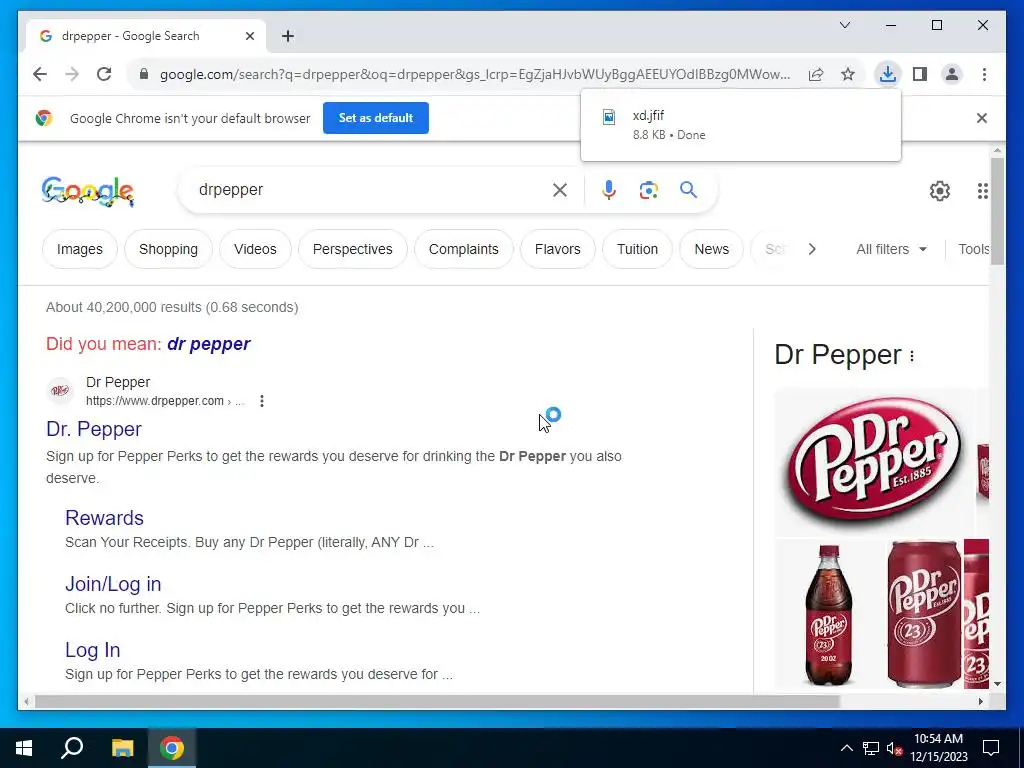Click the vertical page scrollbar thumb
Screen dimensions: 1024x768
tap(997, 211)
